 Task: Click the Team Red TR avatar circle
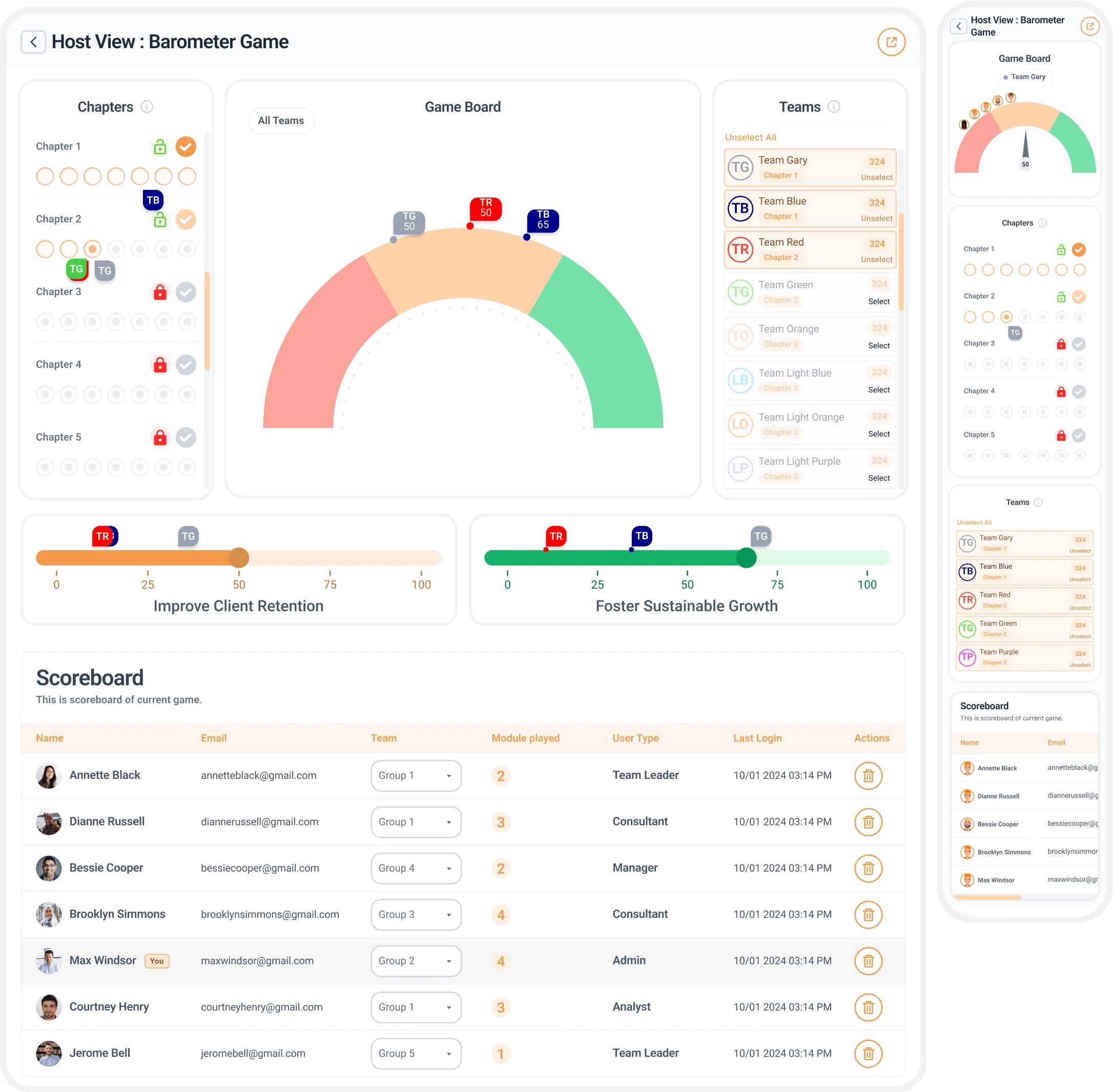click(x=740, y=250)
